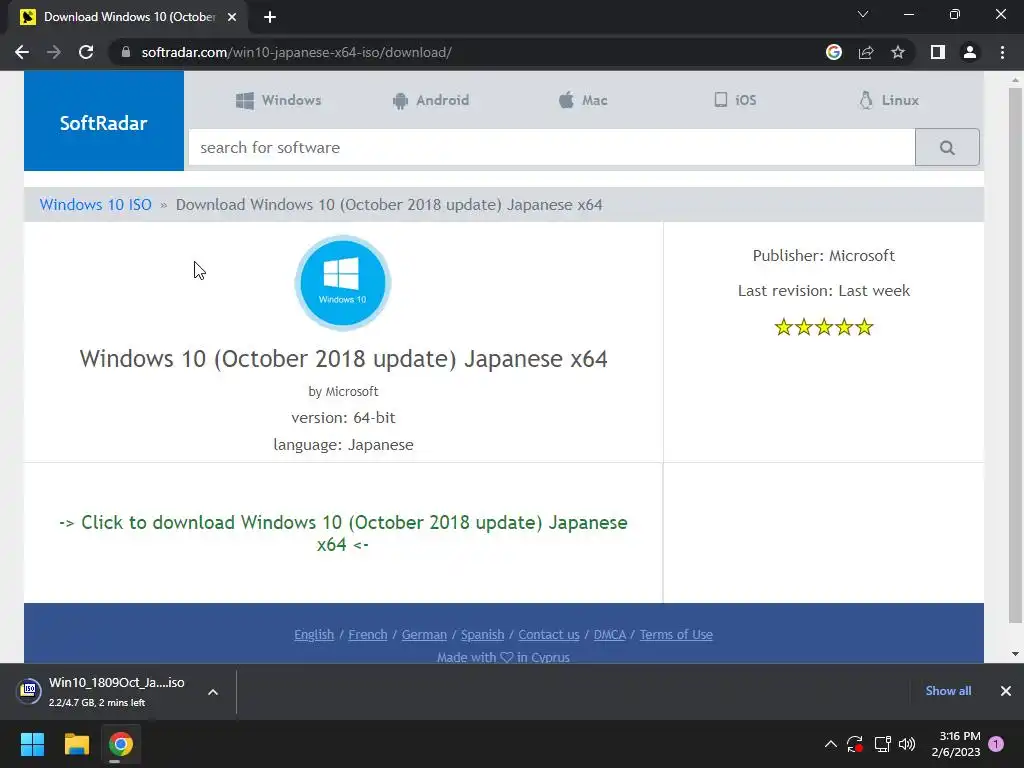
Task: Select the Download Windows 10 tab
Action: tap(129, 18)
